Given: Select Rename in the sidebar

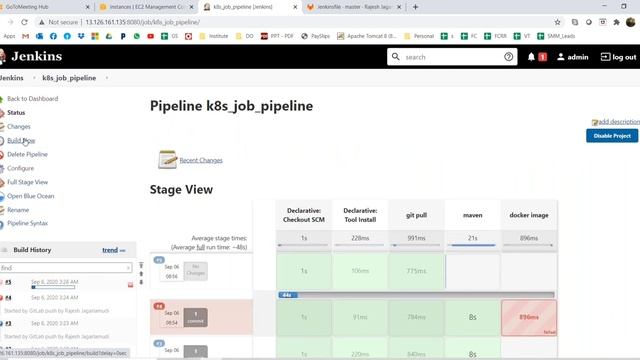Looking at the screenshot, I should [x=18, y=210].
